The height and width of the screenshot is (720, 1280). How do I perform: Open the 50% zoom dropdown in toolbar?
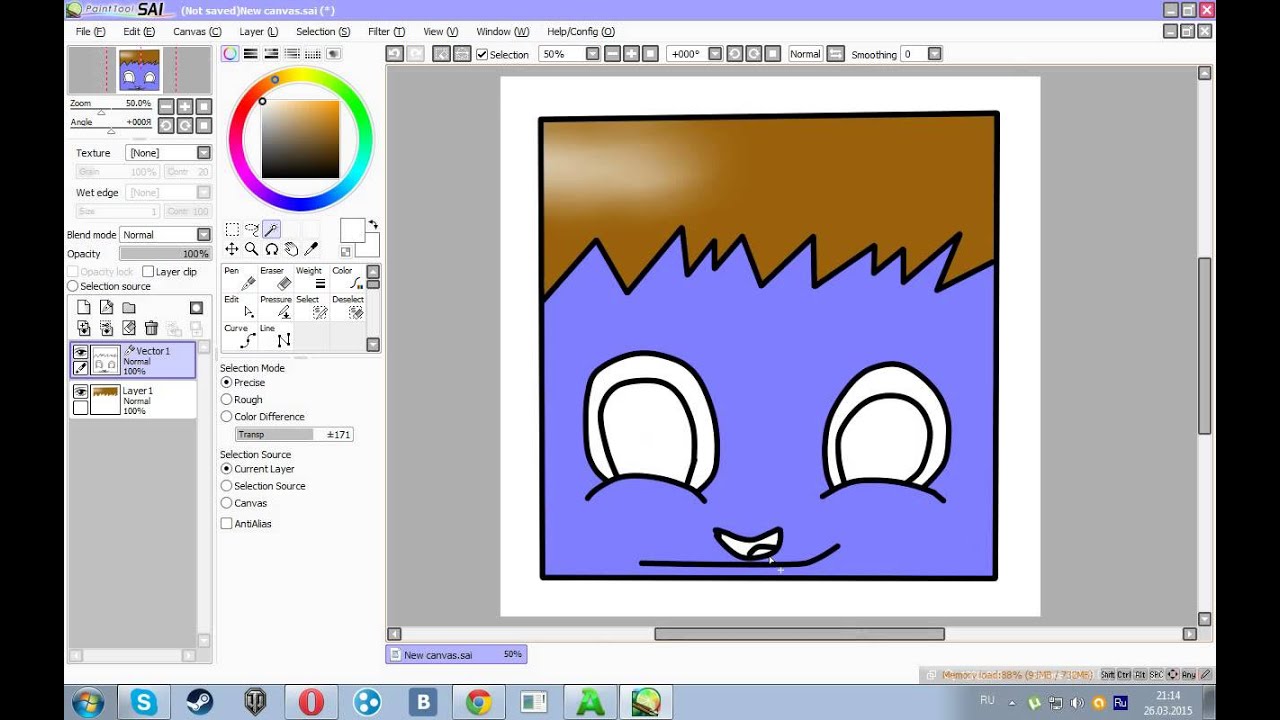coord(592,54)
